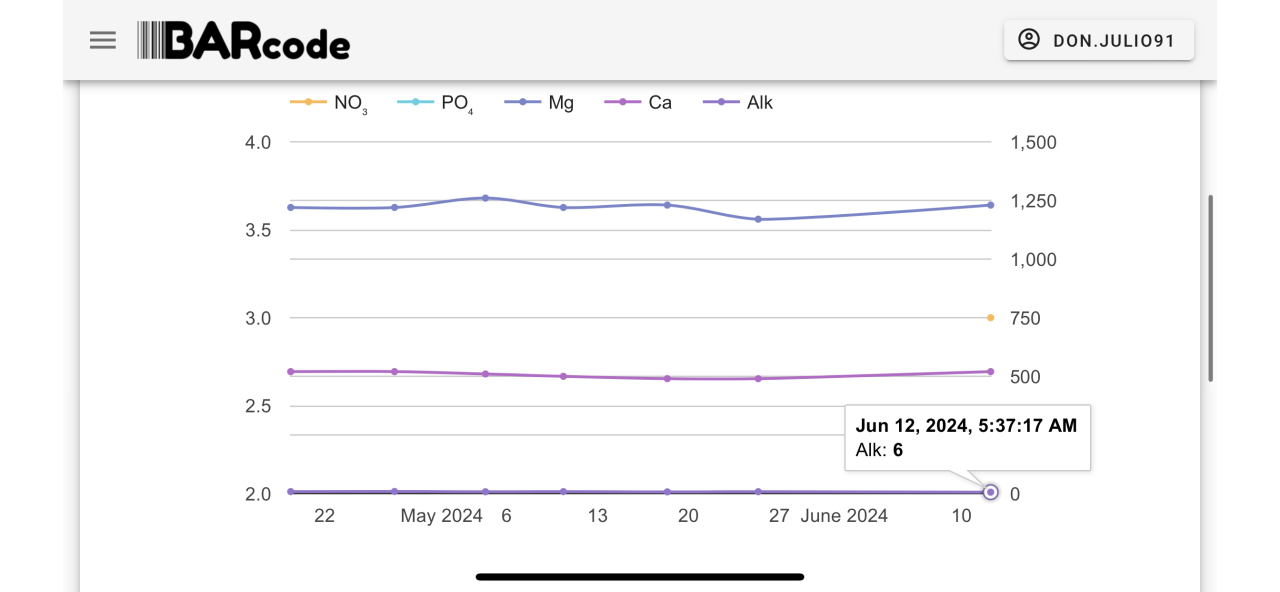Viewport: 1280px width, 592px height.
Task: Click the Mg peak point near May 6
Action: [x=486, y=198]
